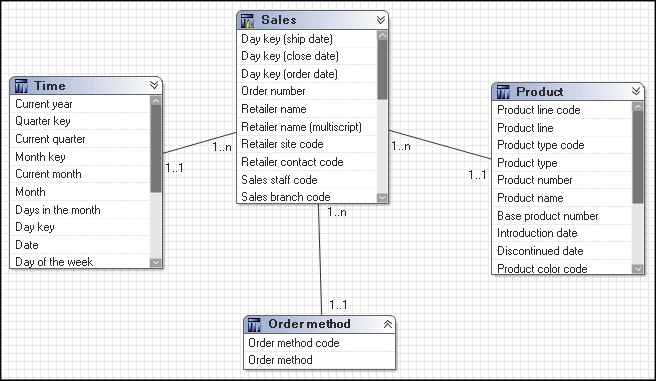Click the Order method table icon
The image size is (656, 381).
[x=254, y=324]
